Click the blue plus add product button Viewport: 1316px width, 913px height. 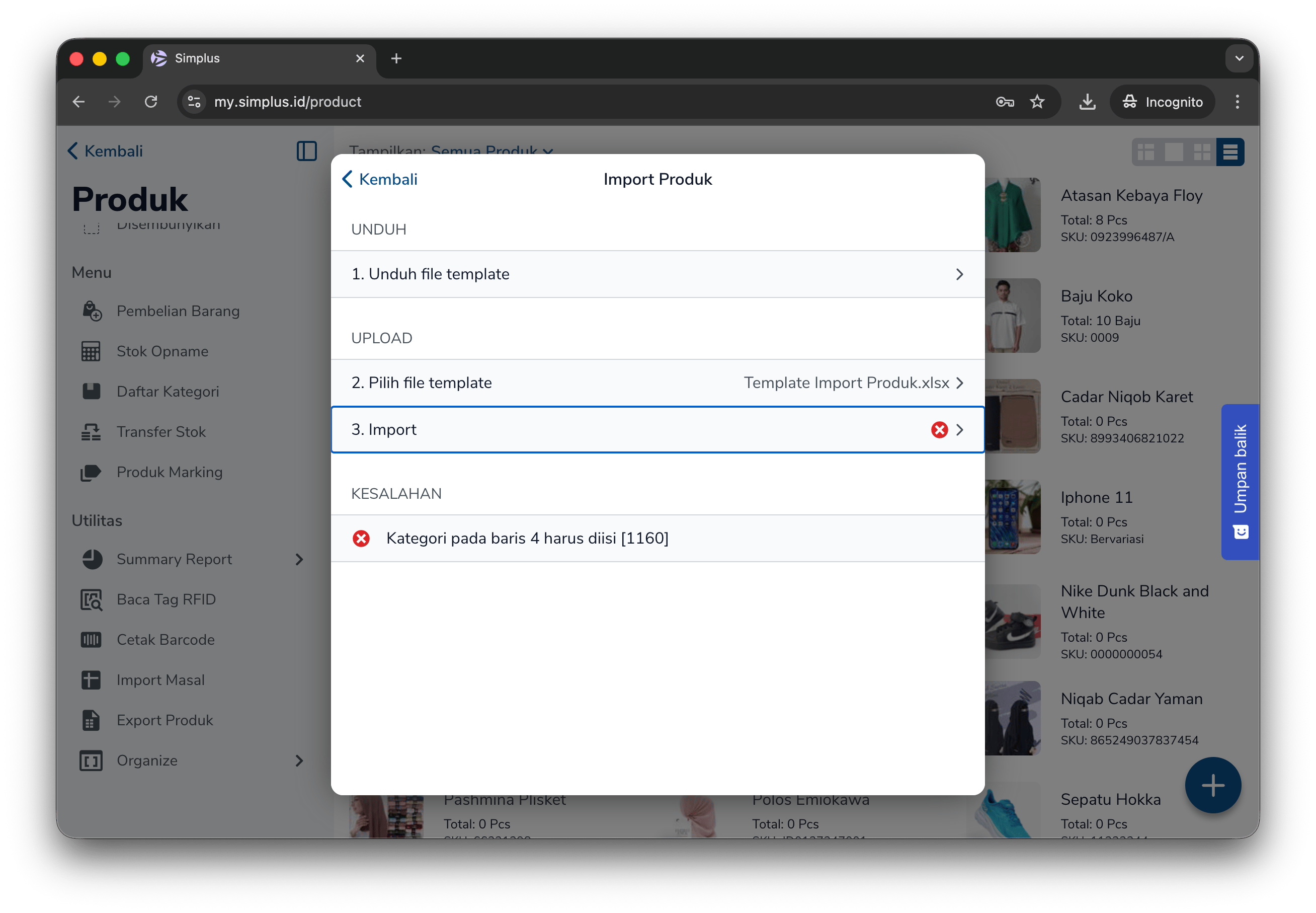pyautogui.click(x=1212, y=785)
